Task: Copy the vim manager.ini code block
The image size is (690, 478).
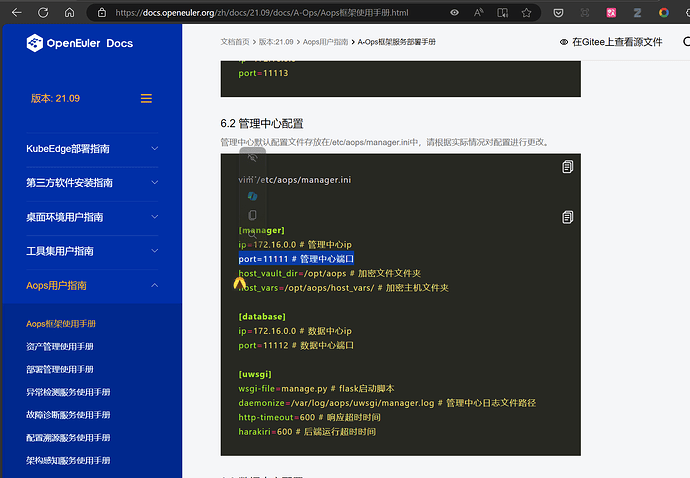Action: (x=567, y=166)
